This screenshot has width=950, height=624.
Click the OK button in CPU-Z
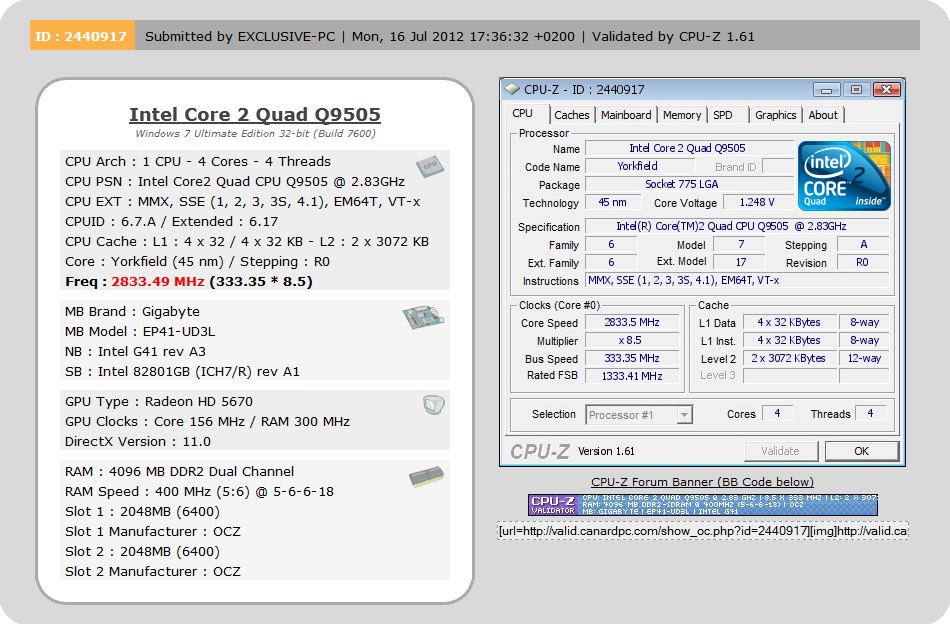(x=861, y=451)
